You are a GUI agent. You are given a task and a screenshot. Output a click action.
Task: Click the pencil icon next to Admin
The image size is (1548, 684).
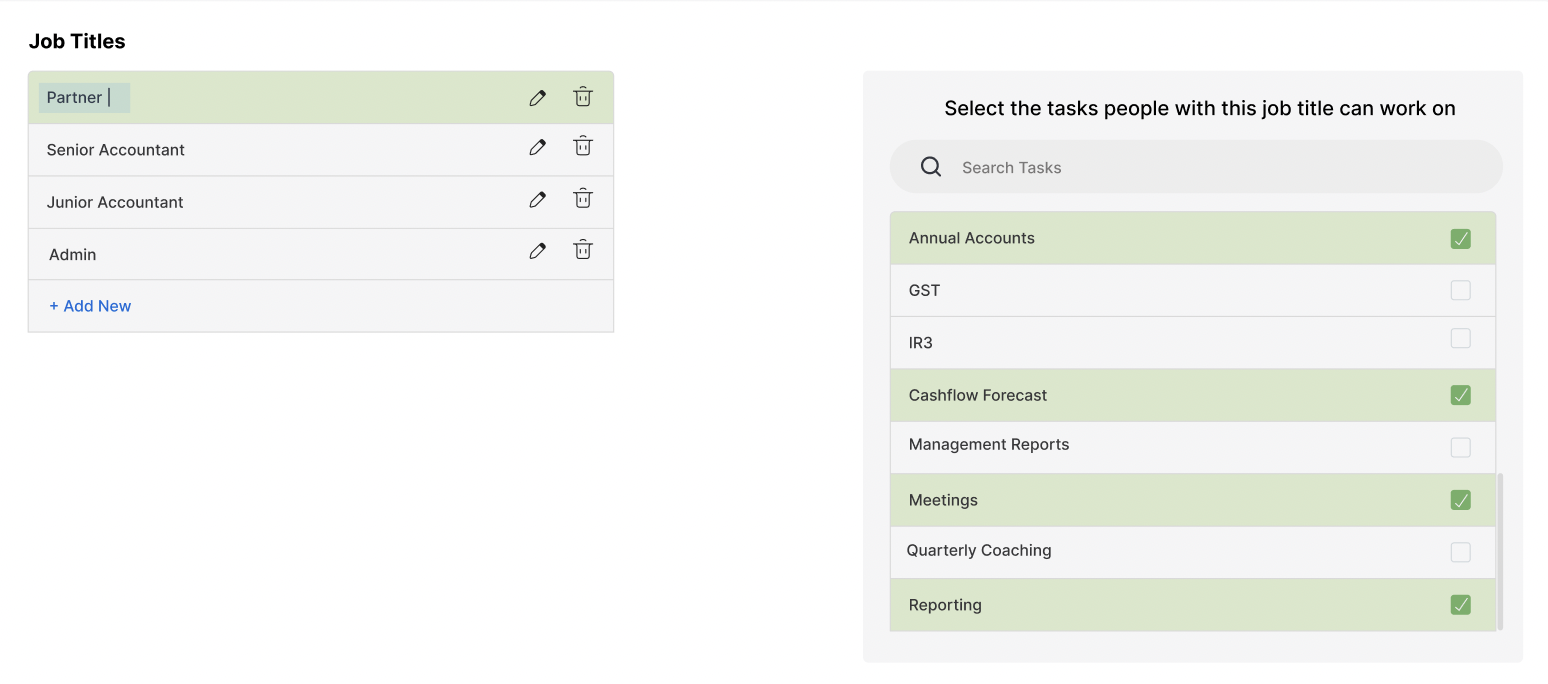537,250
